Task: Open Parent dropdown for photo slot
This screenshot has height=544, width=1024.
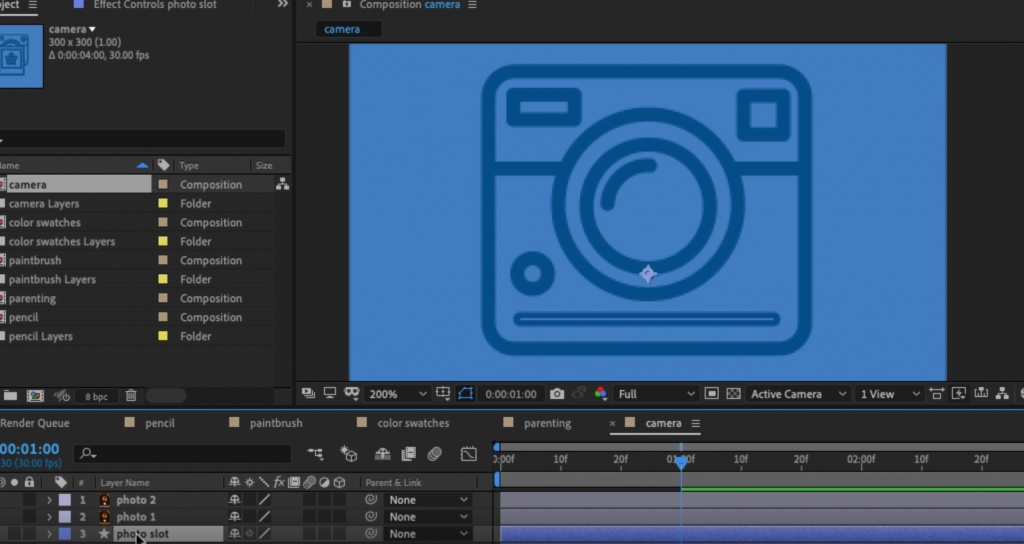Action: pos(428,534)
